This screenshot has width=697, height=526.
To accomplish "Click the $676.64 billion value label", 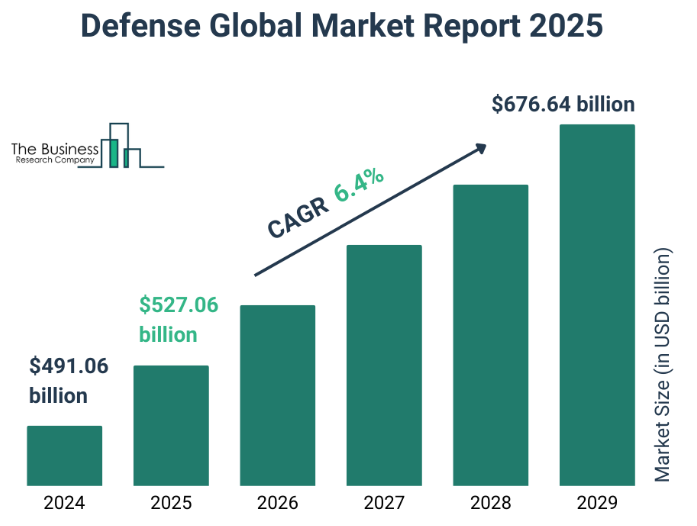I will (564, 104).
